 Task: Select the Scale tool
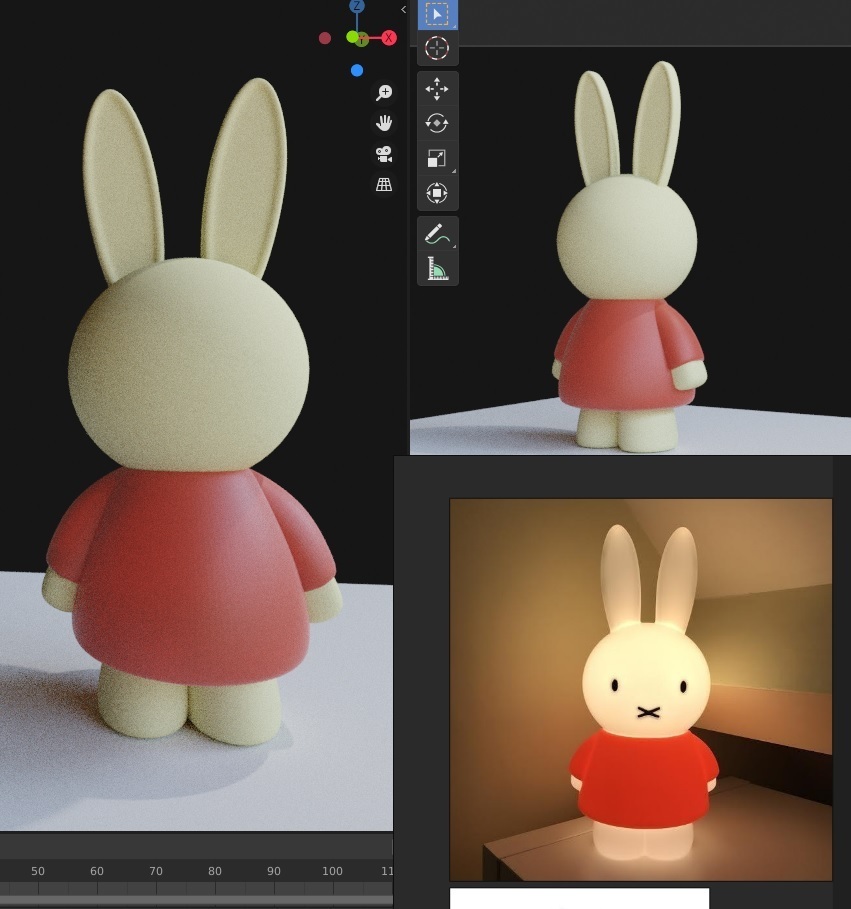437,157
